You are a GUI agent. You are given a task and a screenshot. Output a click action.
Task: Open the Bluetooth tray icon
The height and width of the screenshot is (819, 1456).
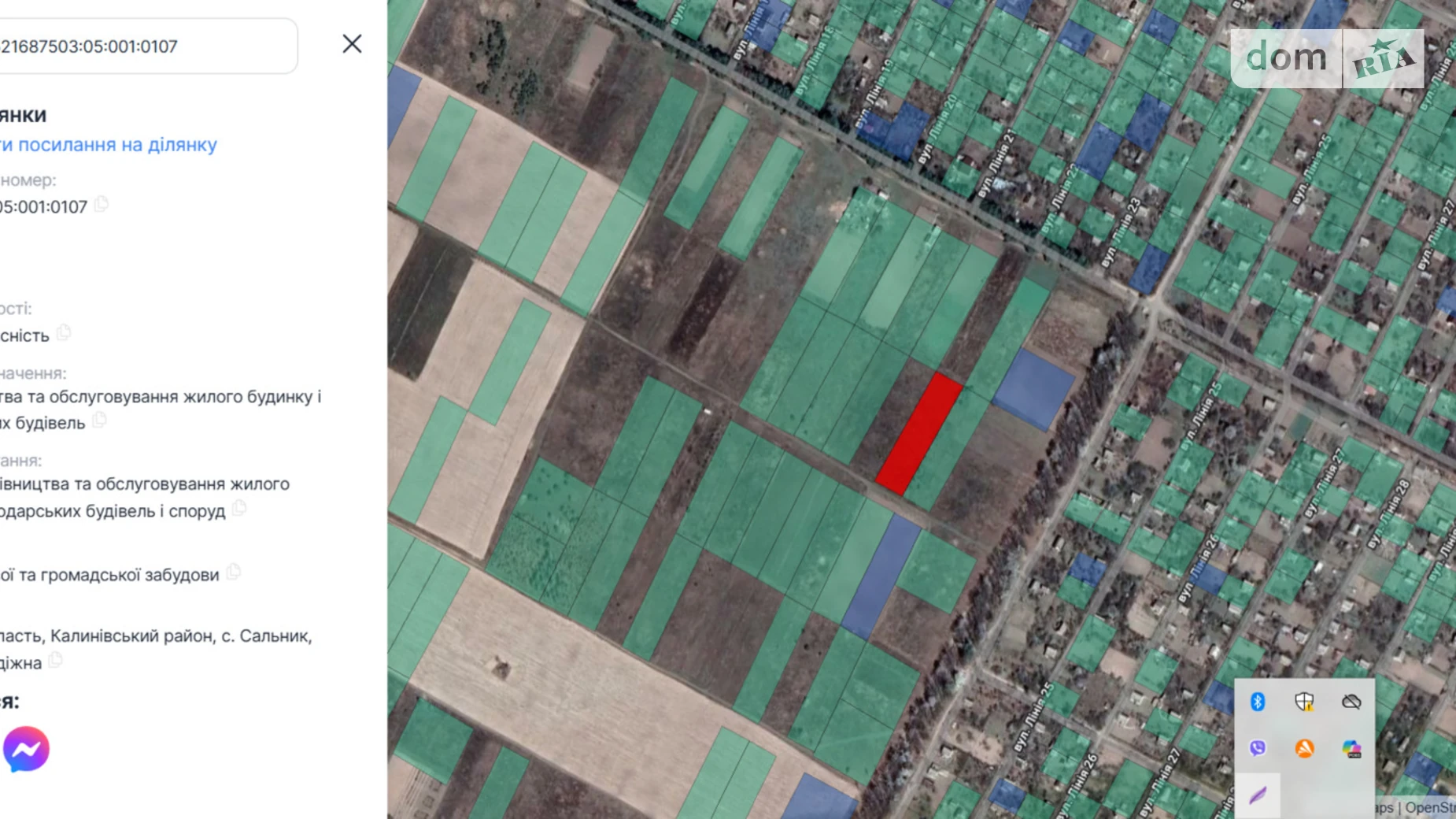click(1258, 702)
